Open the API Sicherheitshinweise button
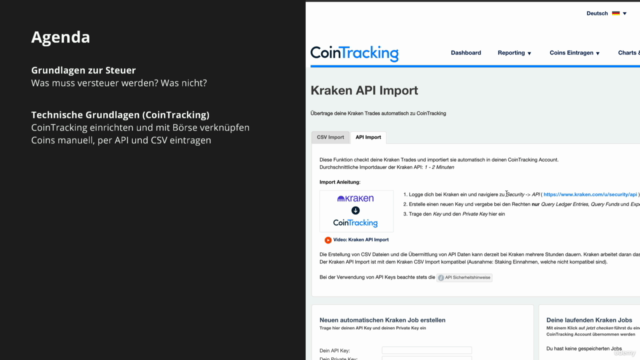This screenshot has height=360, width=640. pos(464,278)
